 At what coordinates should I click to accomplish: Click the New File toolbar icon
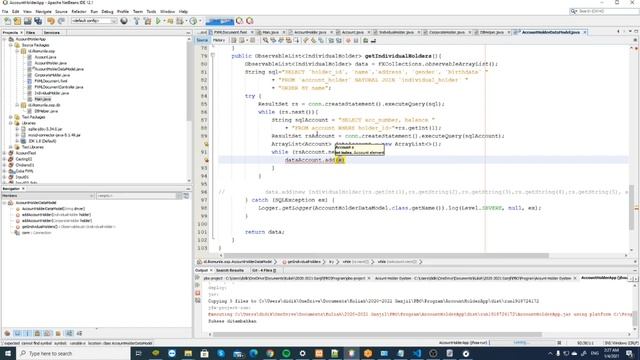pyautogui.click(x=7, y=21)
